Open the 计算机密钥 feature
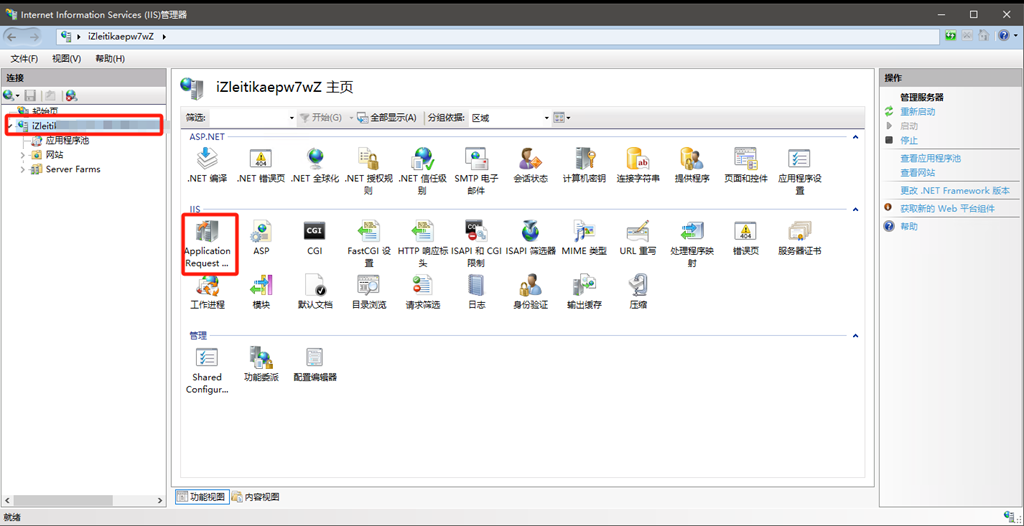Screen dimensions: 1024x526 click(584, 164)
